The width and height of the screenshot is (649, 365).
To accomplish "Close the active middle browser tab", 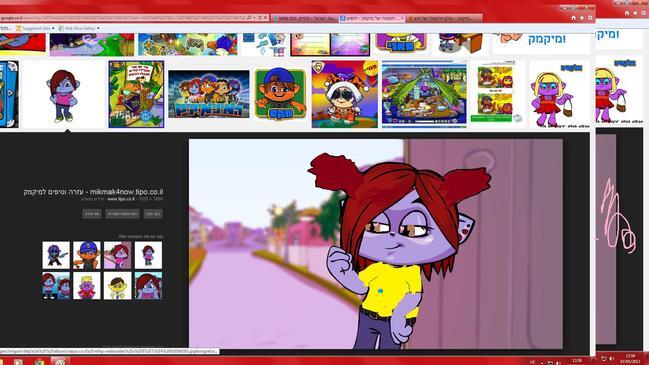I will click(x=402, y=18).
